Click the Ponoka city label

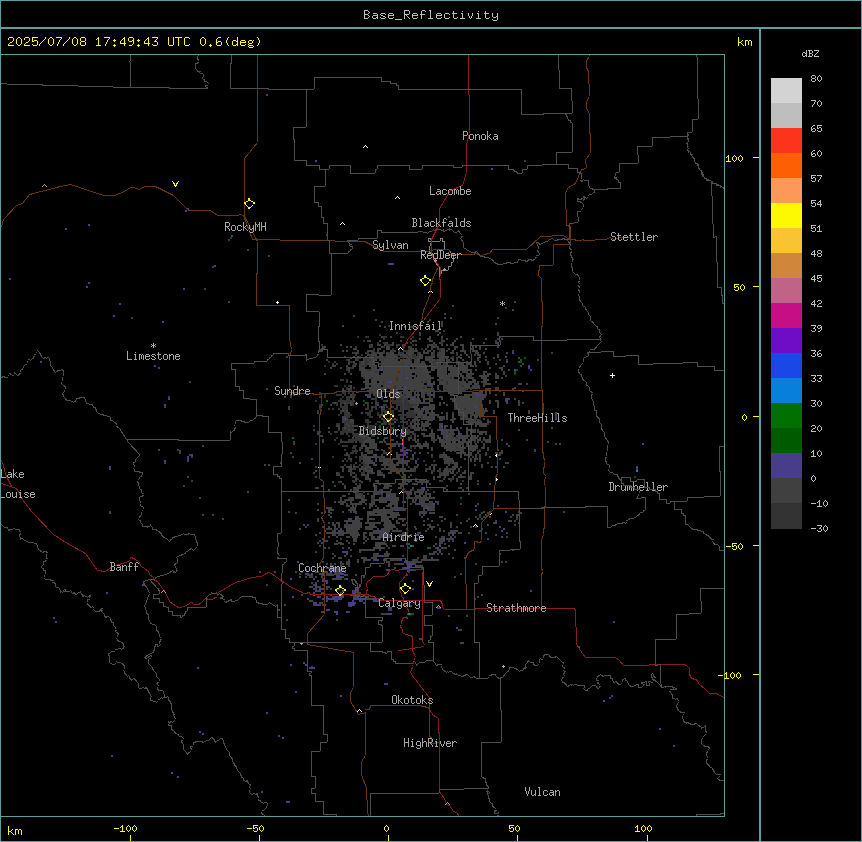[x=480, y=136]
